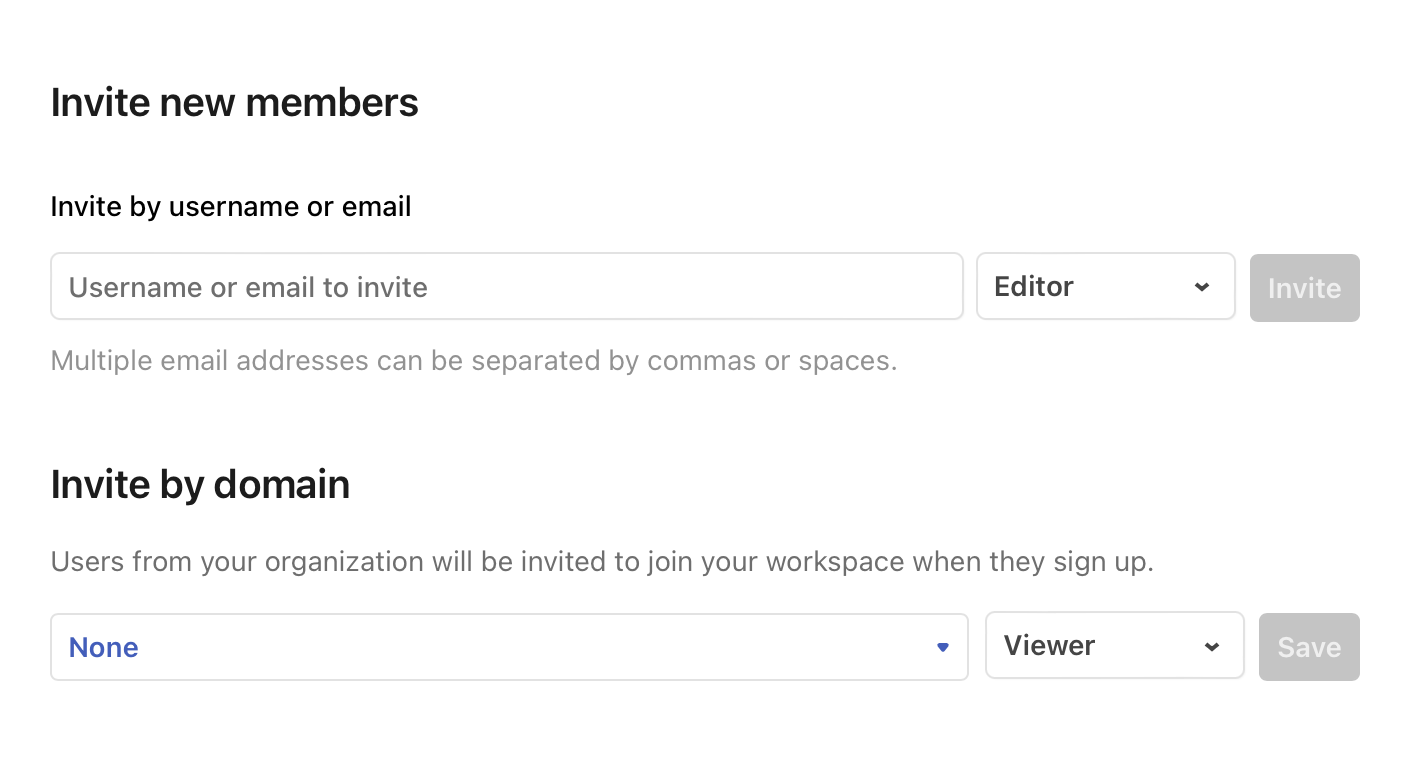Click the None domain value text
Image resolution: width=1418 pixels, height=770 pixels.
tap(103, 647)
